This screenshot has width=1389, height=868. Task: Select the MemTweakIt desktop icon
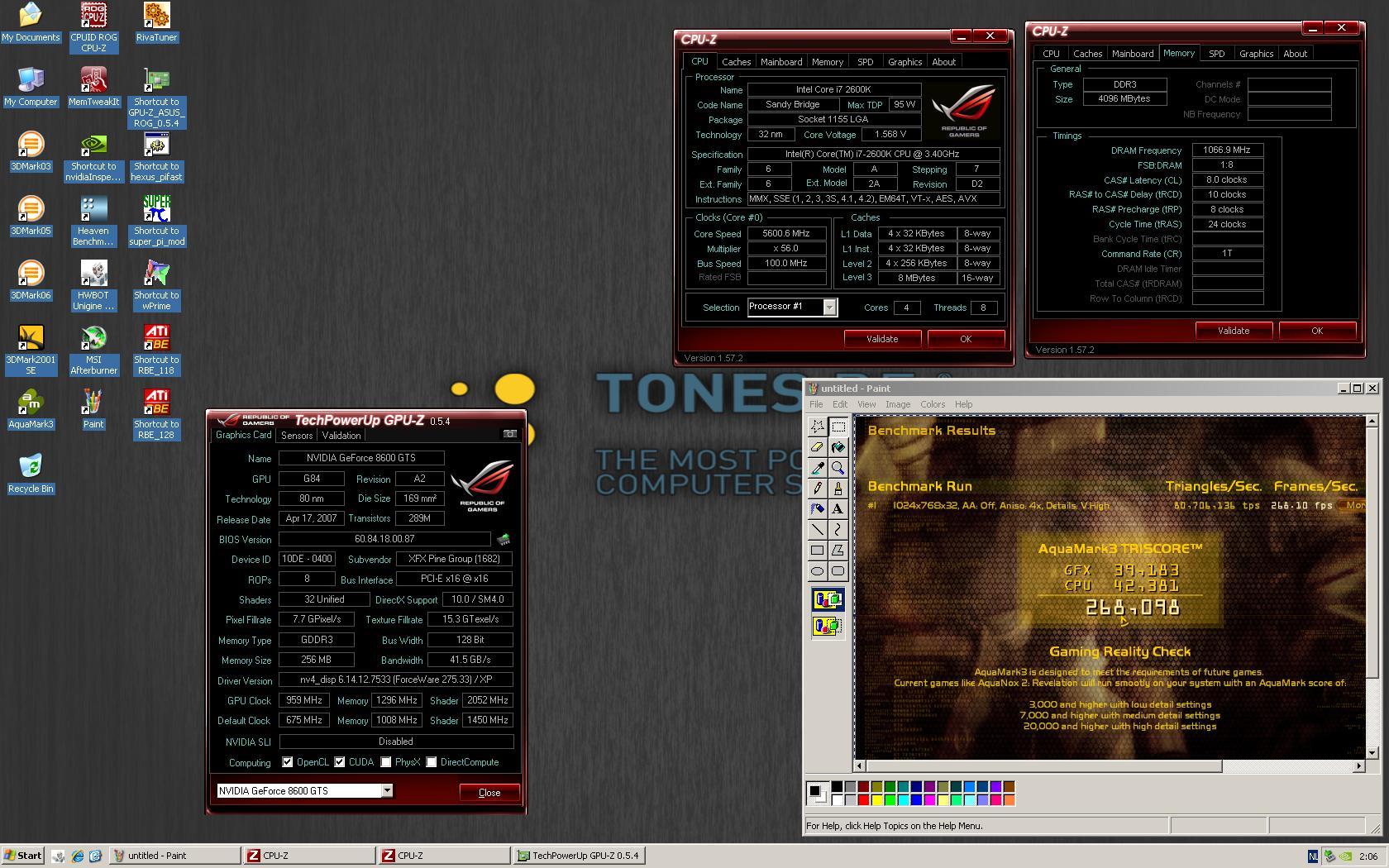click(x=93, y=87)
